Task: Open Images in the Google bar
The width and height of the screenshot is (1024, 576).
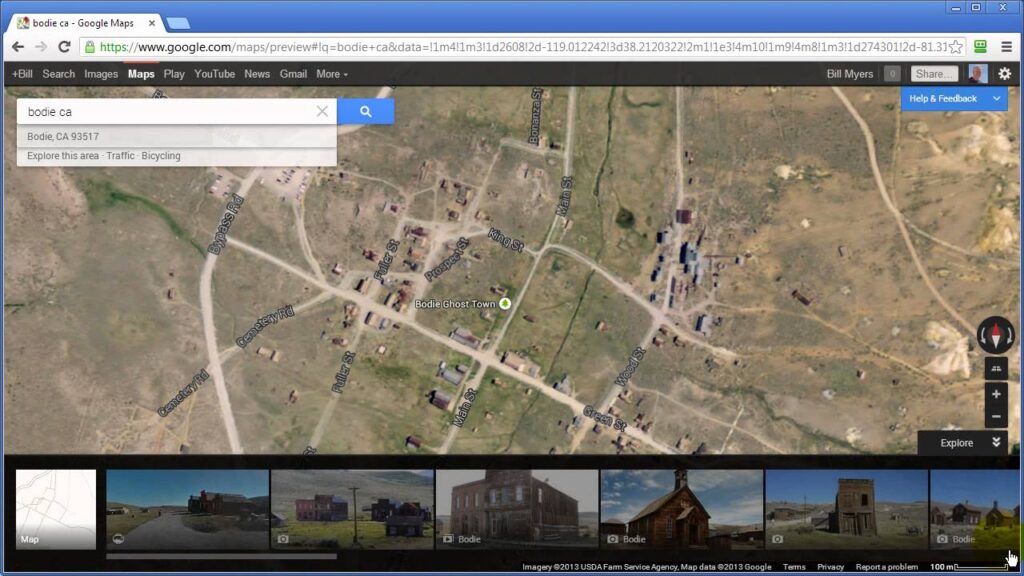Action: point(101,74)
